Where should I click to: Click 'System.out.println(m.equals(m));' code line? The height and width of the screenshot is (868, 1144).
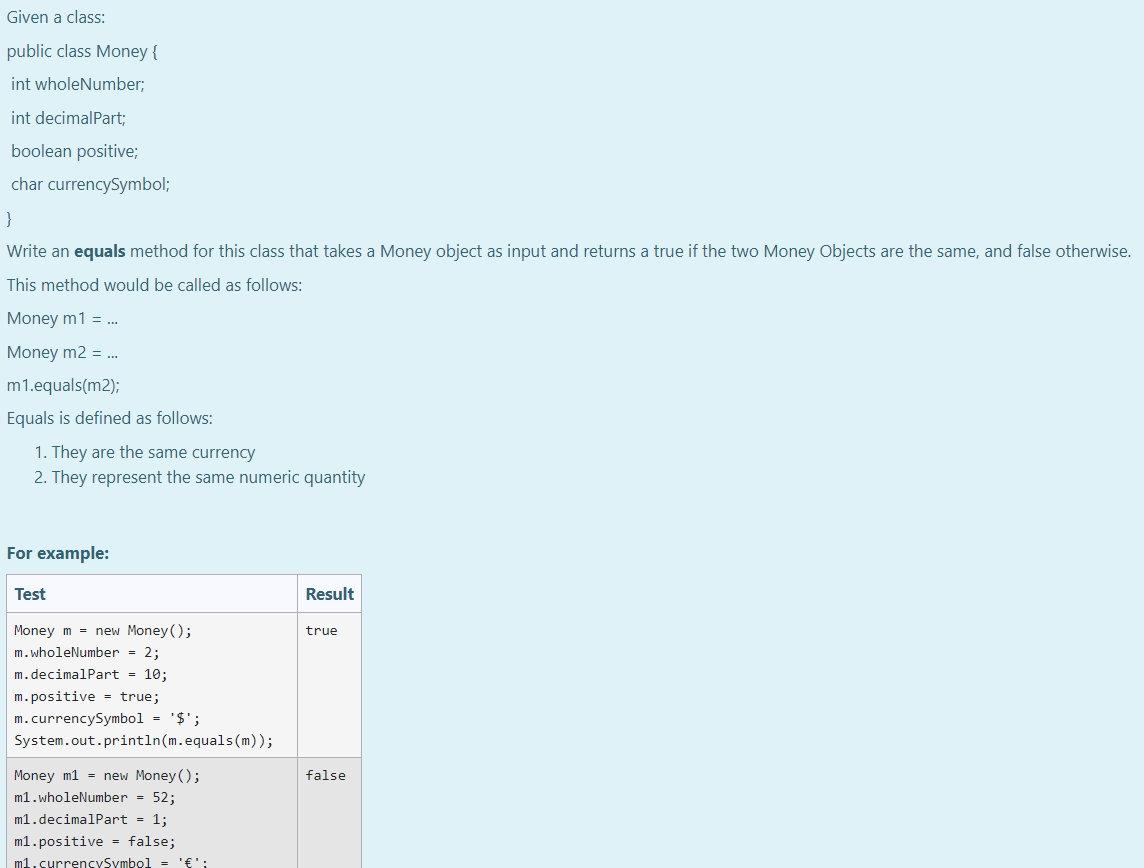(144, 740)
